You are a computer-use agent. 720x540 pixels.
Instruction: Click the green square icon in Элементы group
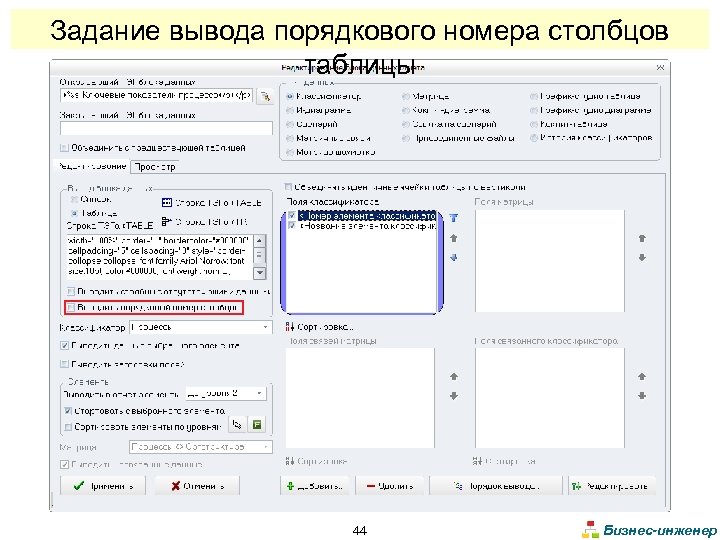tap(257, 425)
